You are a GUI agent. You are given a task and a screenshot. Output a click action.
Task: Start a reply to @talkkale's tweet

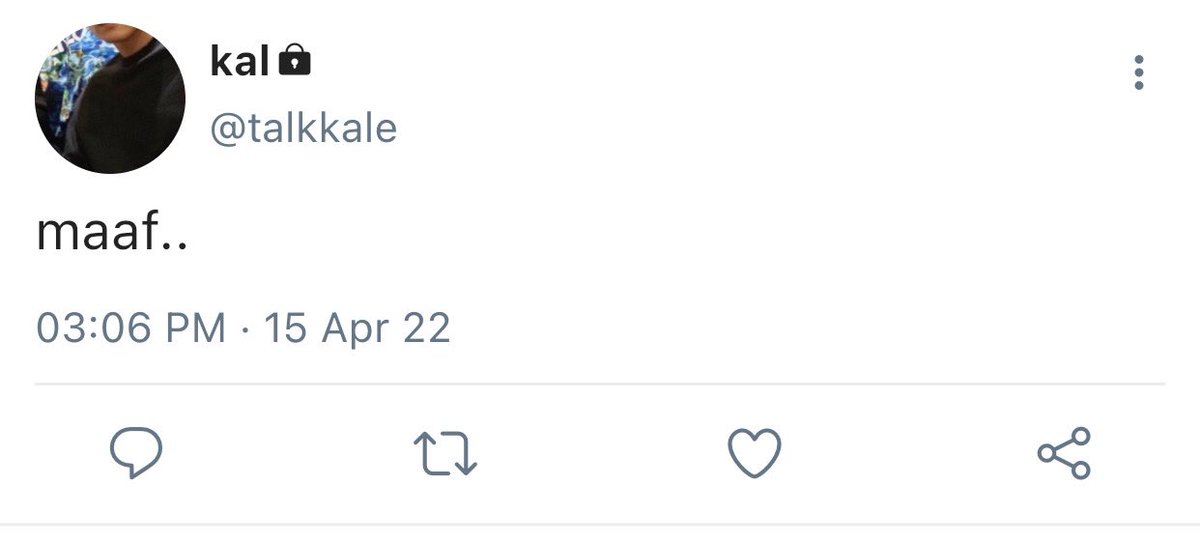(136, 455)
